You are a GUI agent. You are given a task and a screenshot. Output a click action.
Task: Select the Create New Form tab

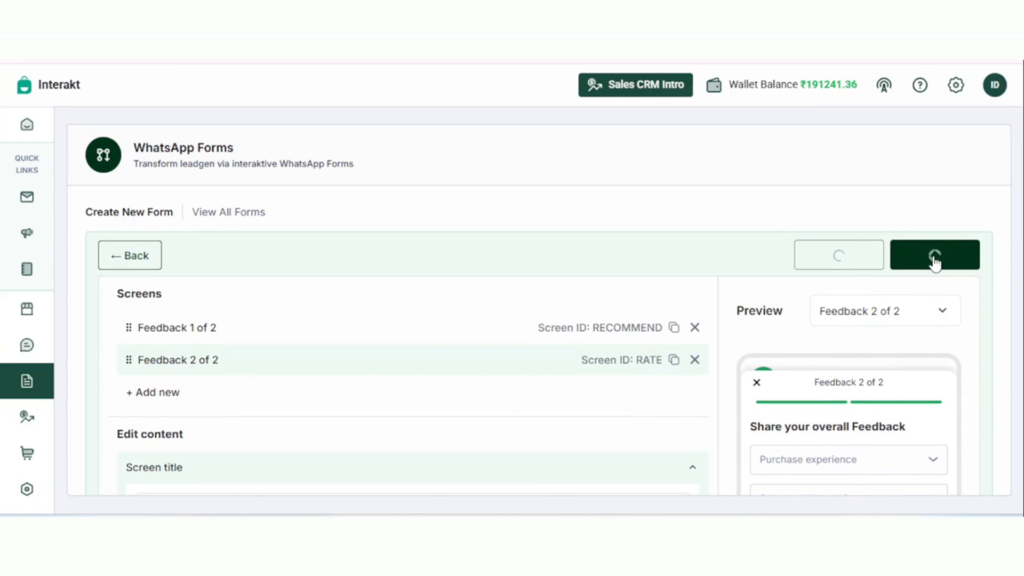click(129, 212)
